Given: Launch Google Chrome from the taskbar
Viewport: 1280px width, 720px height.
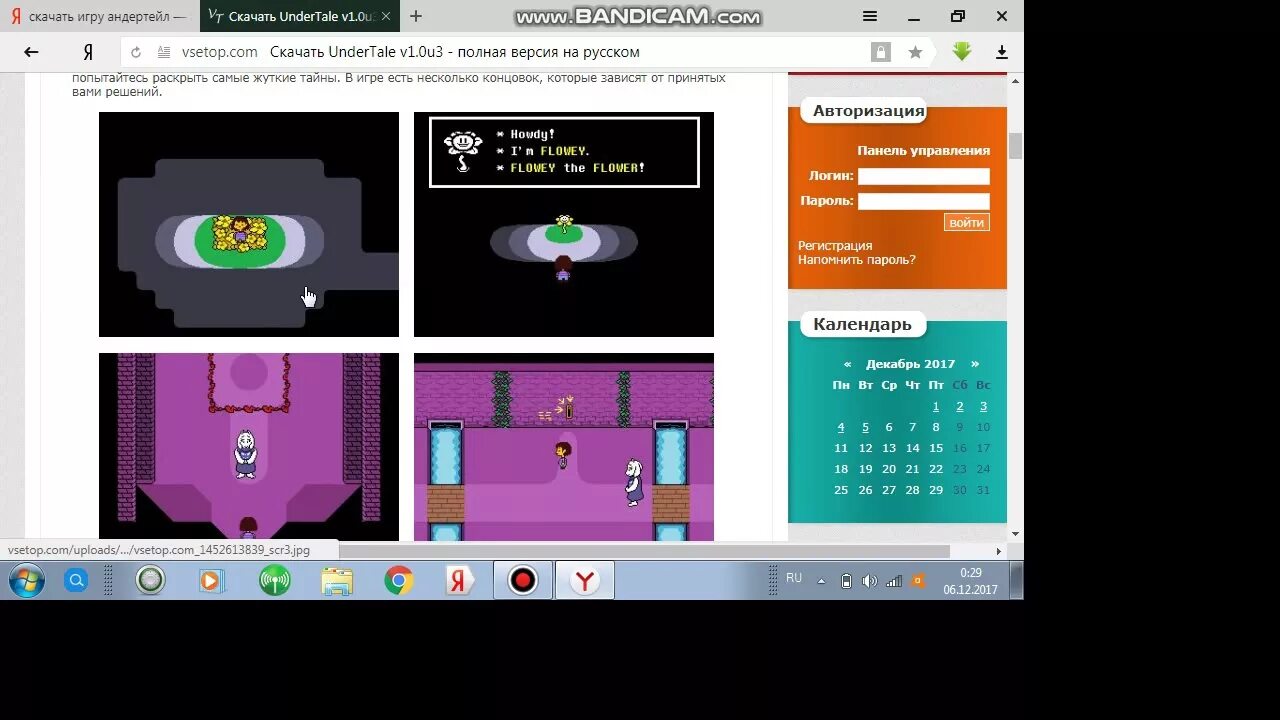Looking at the screenshot, I should point(399,580).
